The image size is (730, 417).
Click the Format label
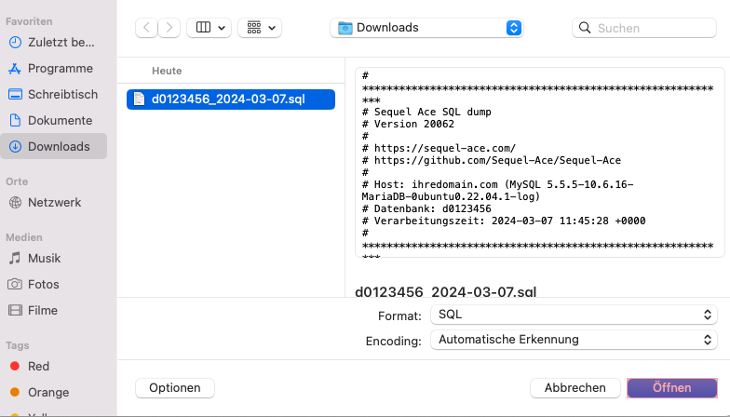399,316
